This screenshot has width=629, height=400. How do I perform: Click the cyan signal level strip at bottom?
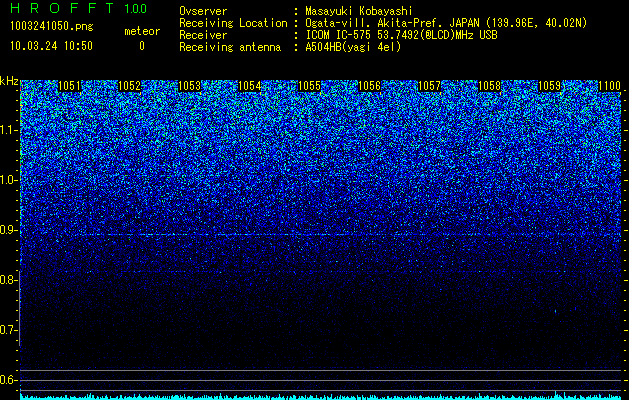point(321,396)
